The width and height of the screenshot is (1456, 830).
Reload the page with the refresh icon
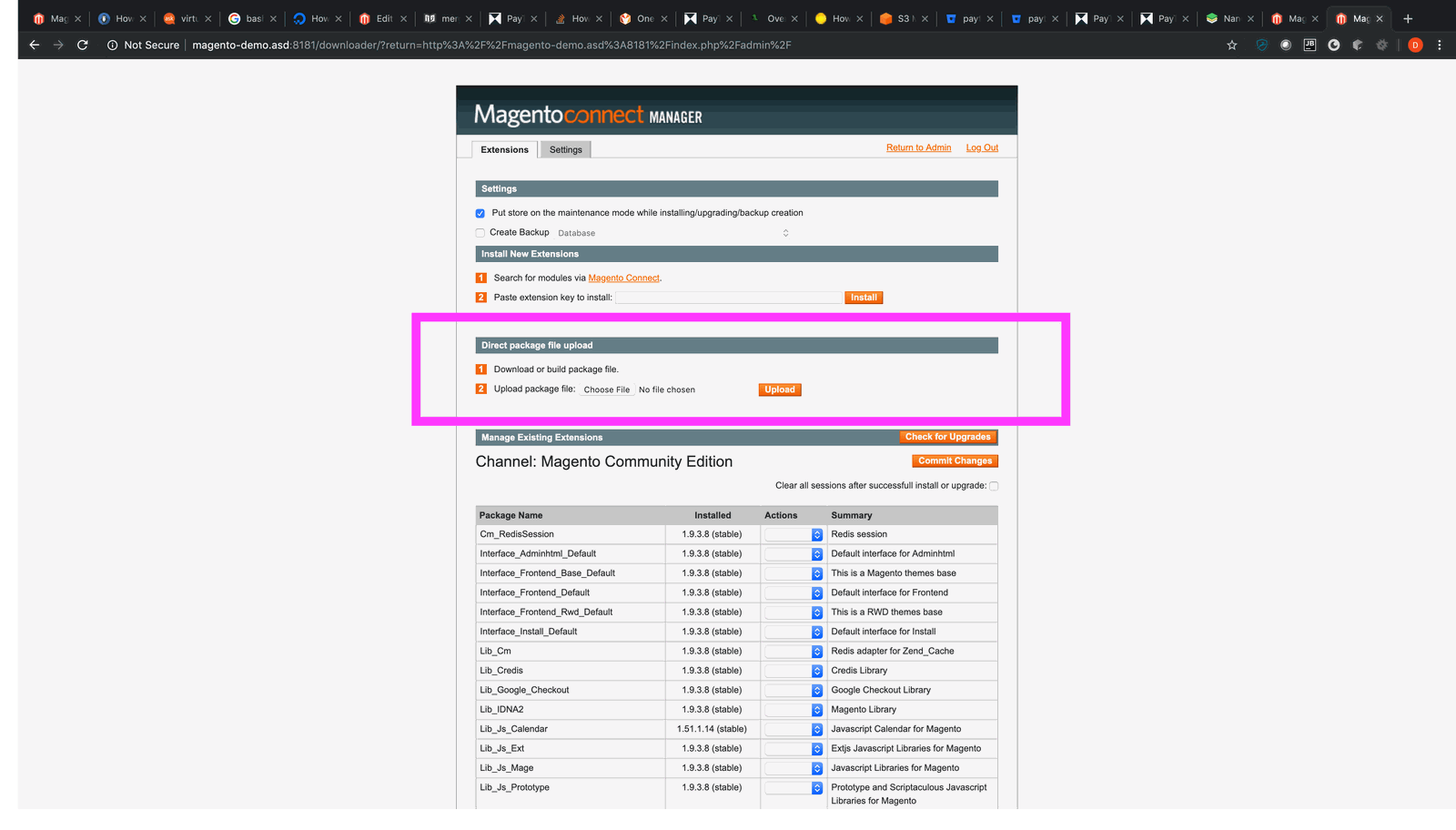(x=82, y=45)
